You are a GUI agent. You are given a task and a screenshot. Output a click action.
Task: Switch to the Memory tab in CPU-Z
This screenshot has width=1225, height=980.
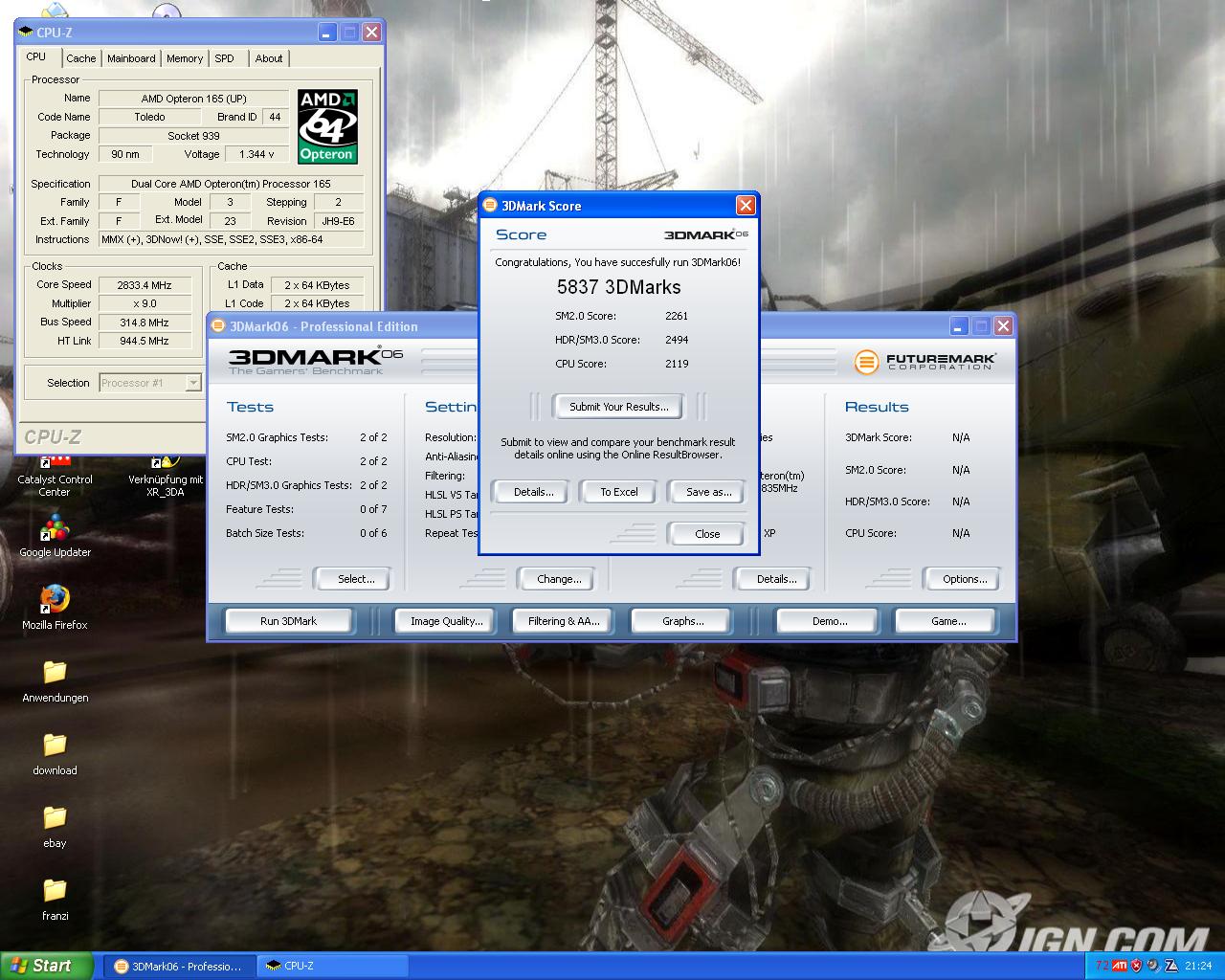(185, 58)
